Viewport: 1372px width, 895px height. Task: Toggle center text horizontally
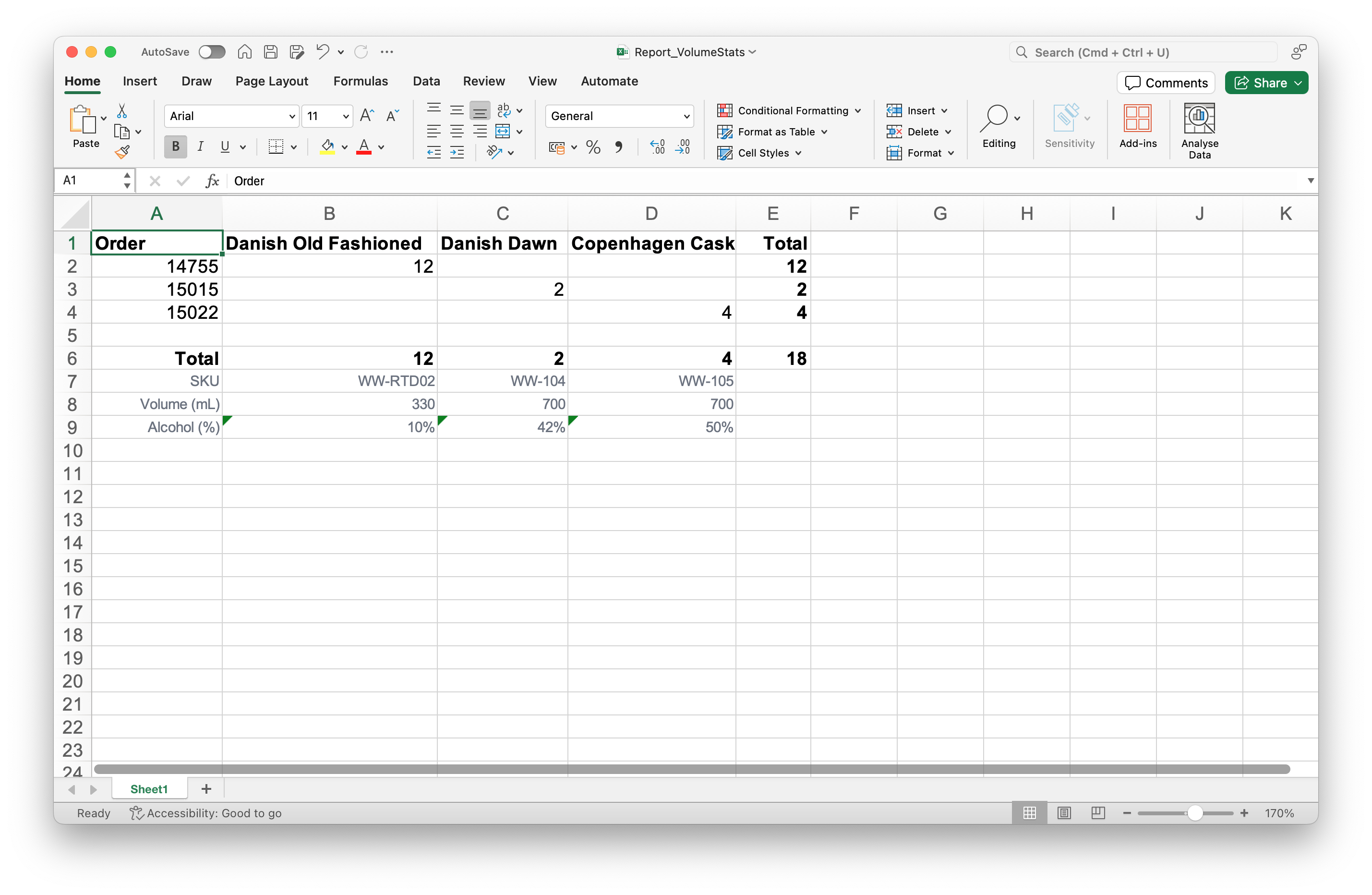457,132
